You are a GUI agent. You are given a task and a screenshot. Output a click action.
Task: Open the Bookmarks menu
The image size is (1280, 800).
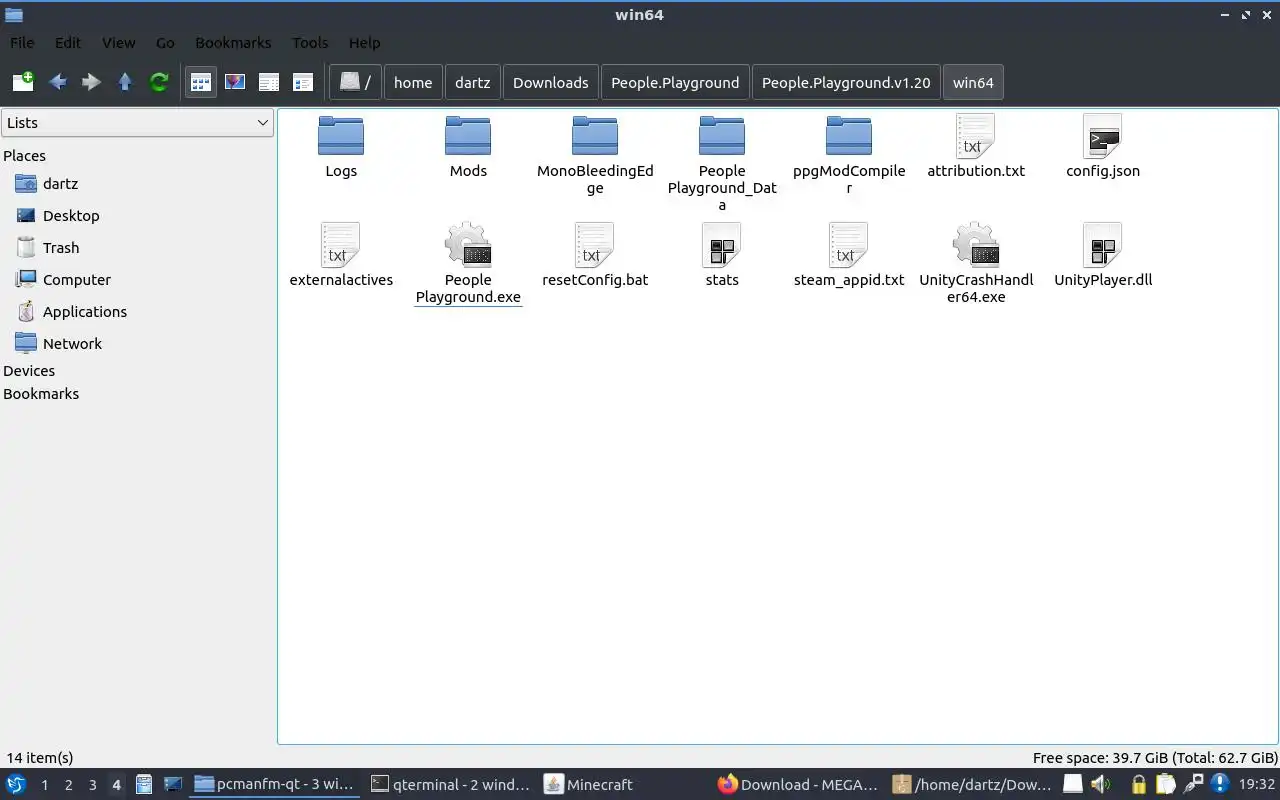233,43
